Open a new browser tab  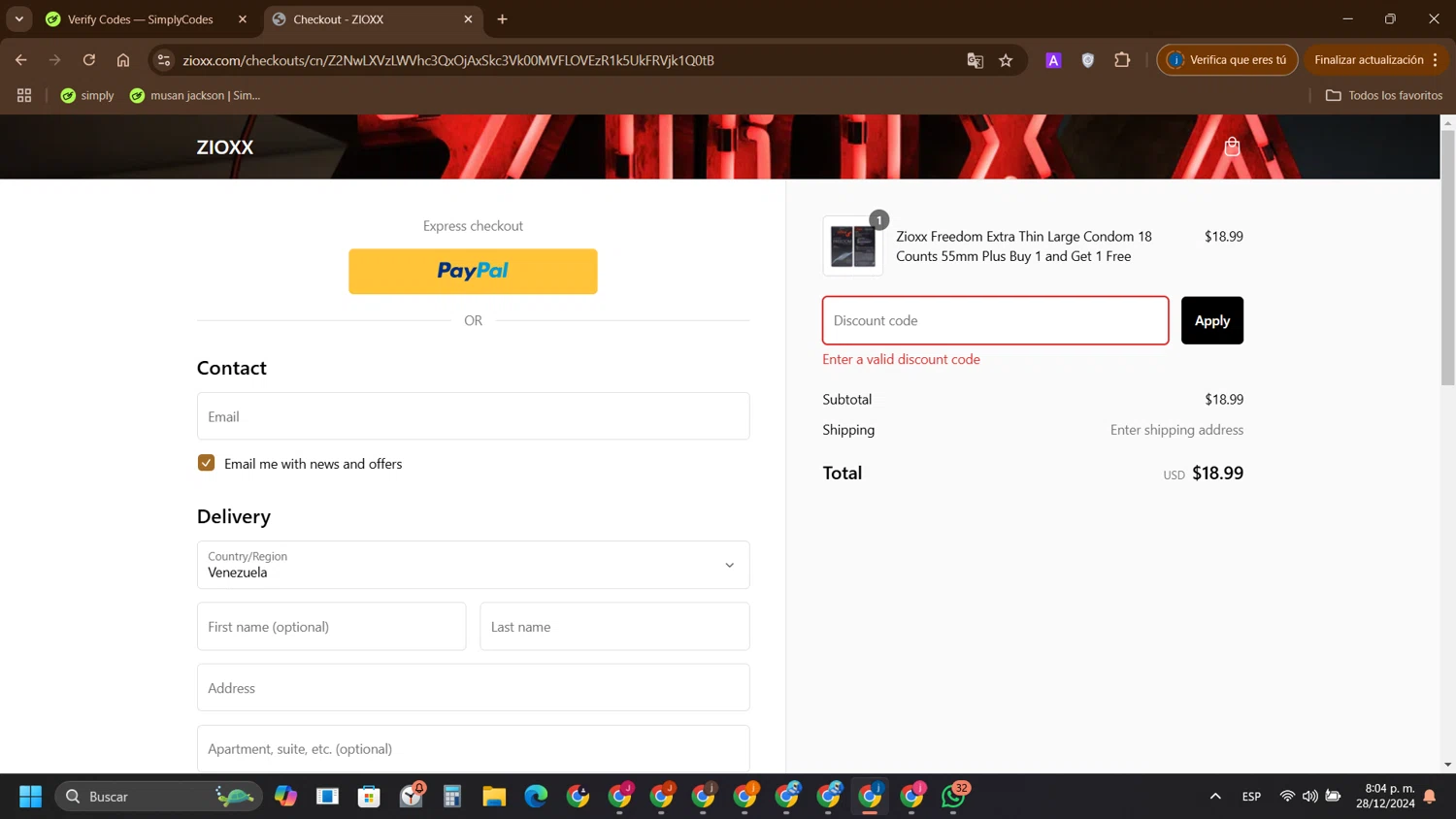[502, 19]
